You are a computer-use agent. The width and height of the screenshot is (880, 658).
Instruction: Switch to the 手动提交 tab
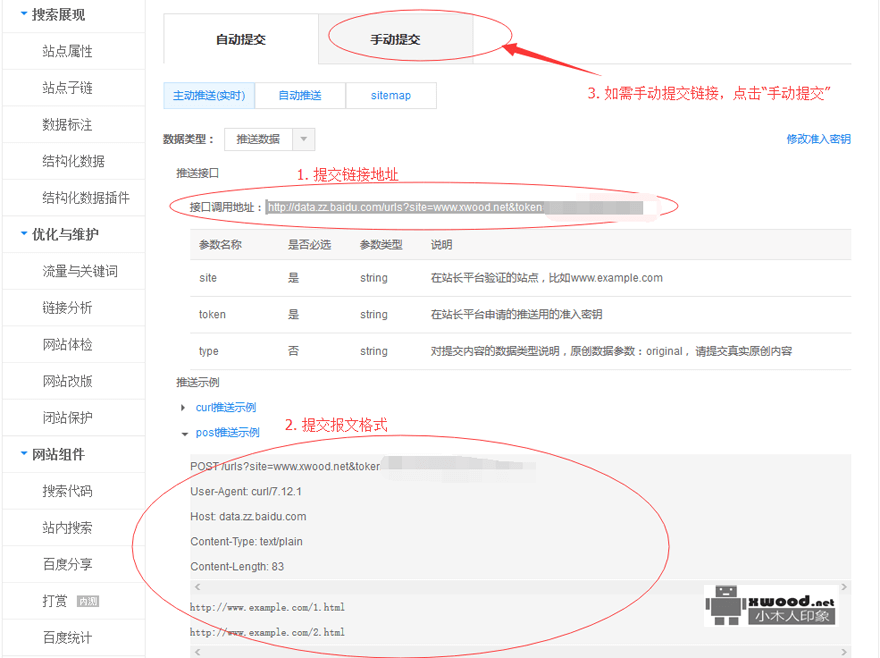coord(395,39)
